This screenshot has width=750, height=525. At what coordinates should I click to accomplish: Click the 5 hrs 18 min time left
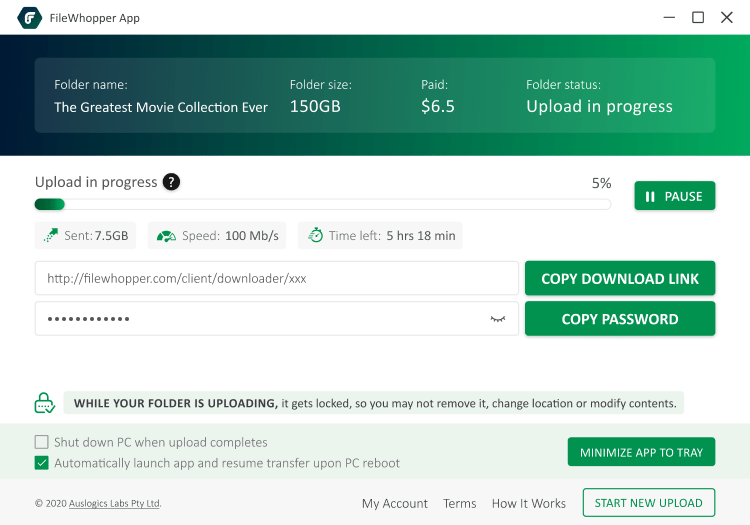[421, 236]
